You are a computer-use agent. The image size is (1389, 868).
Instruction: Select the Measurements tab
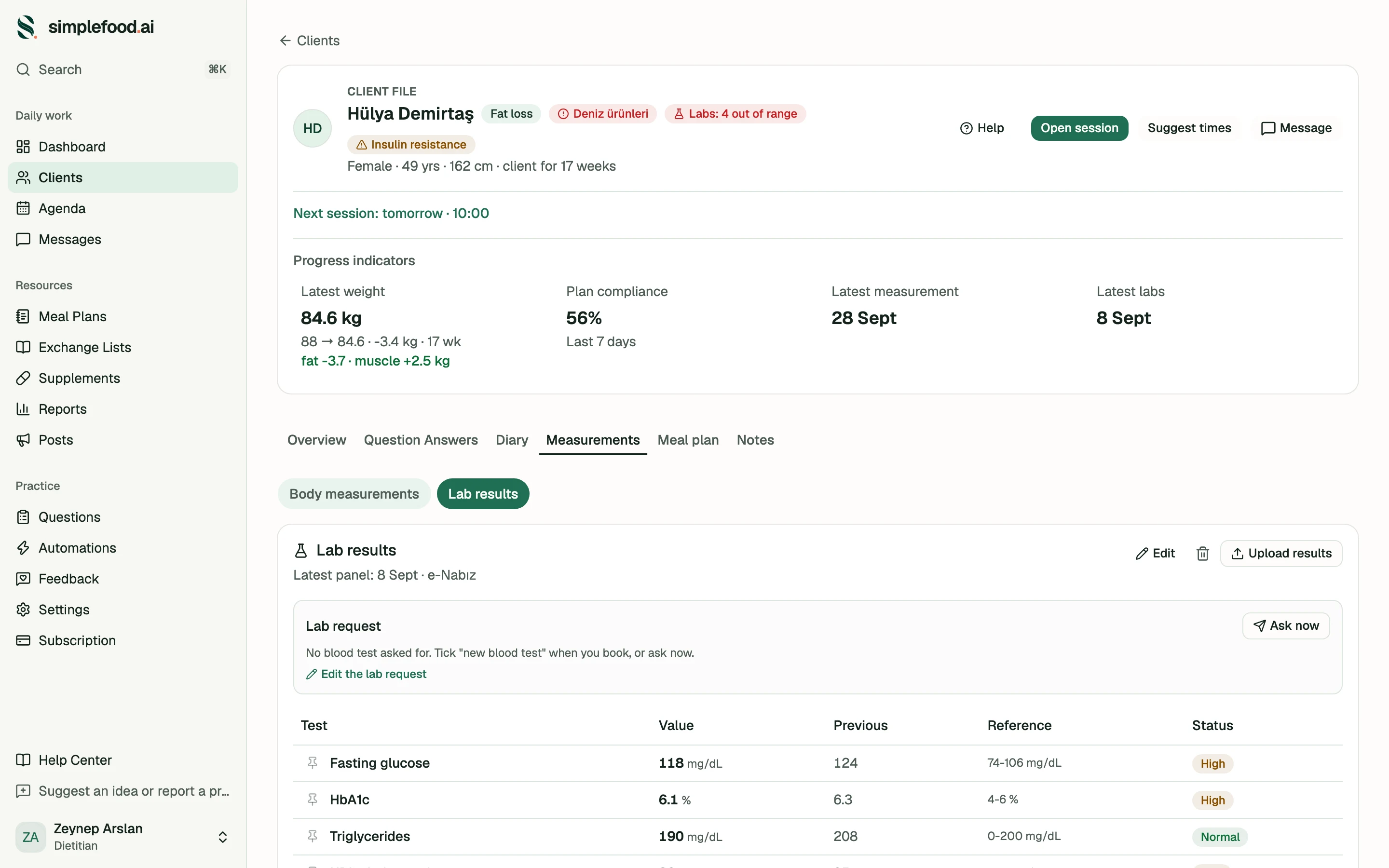593,440
